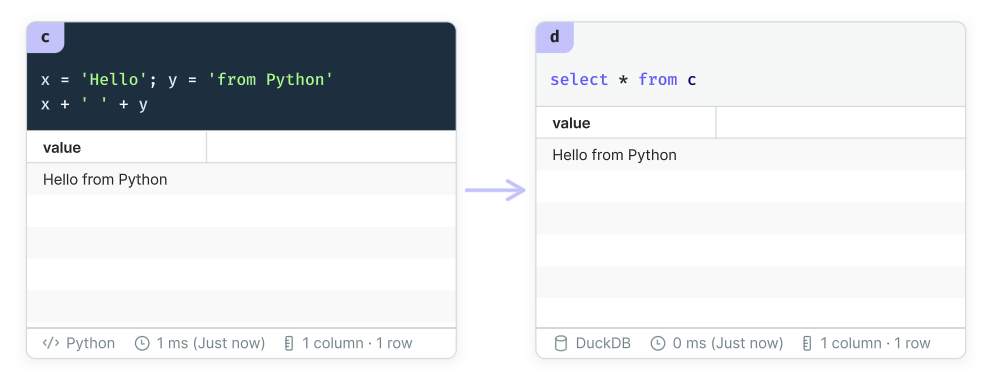Screen dimensions: 993x378
Task: Click into the Python code editor of cell c
Action: coord(241,92)
